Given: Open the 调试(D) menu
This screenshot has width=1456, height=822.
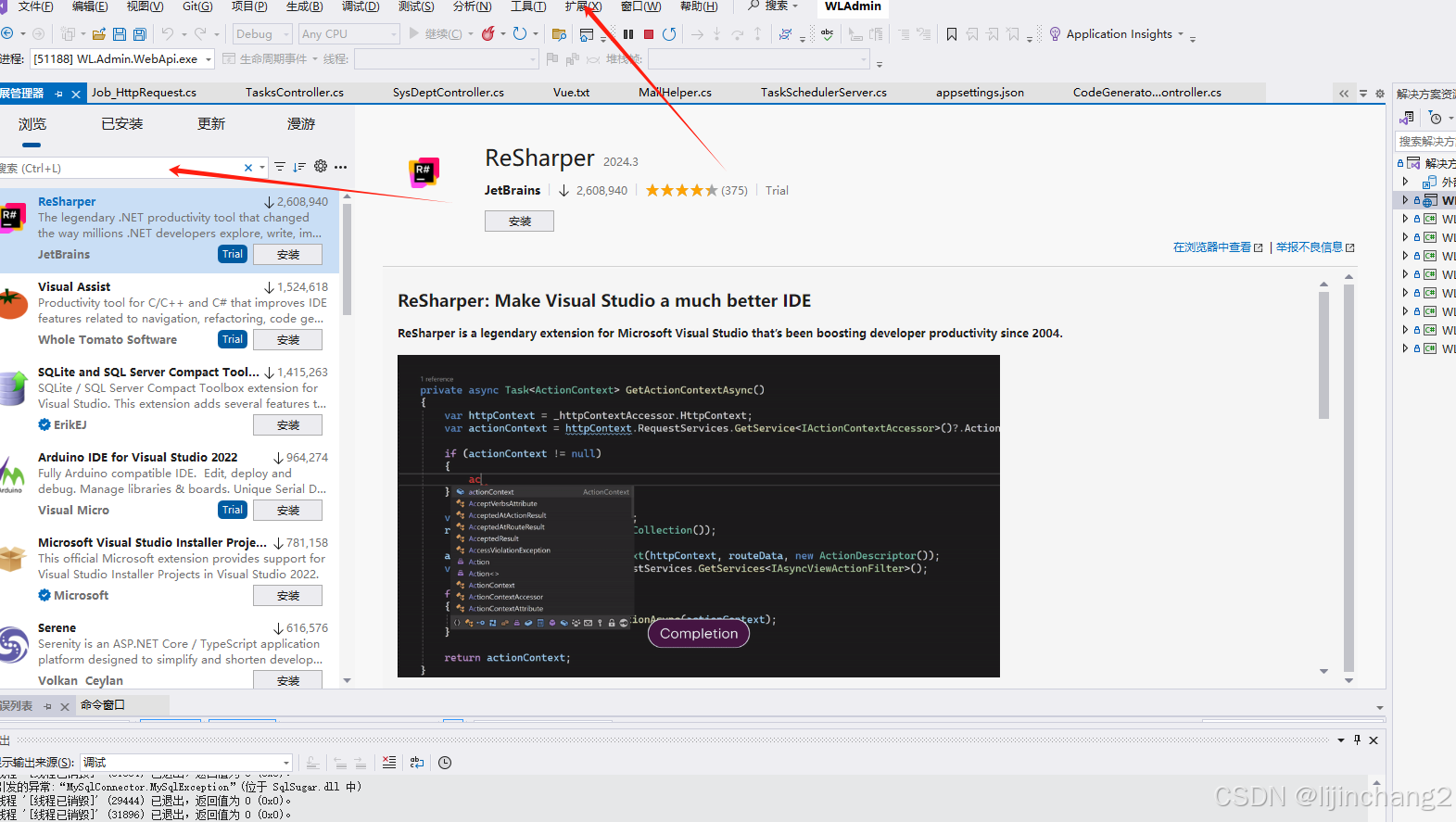Looking at the screenshot, I should [x=361, y=6].
